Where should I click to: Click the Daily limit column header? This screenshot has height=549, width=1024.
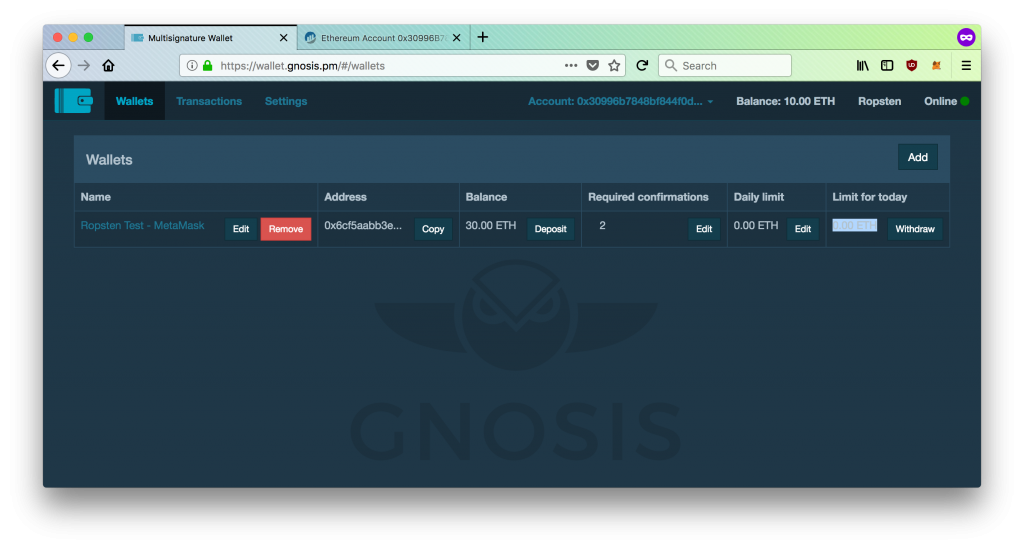click(759, 197)
